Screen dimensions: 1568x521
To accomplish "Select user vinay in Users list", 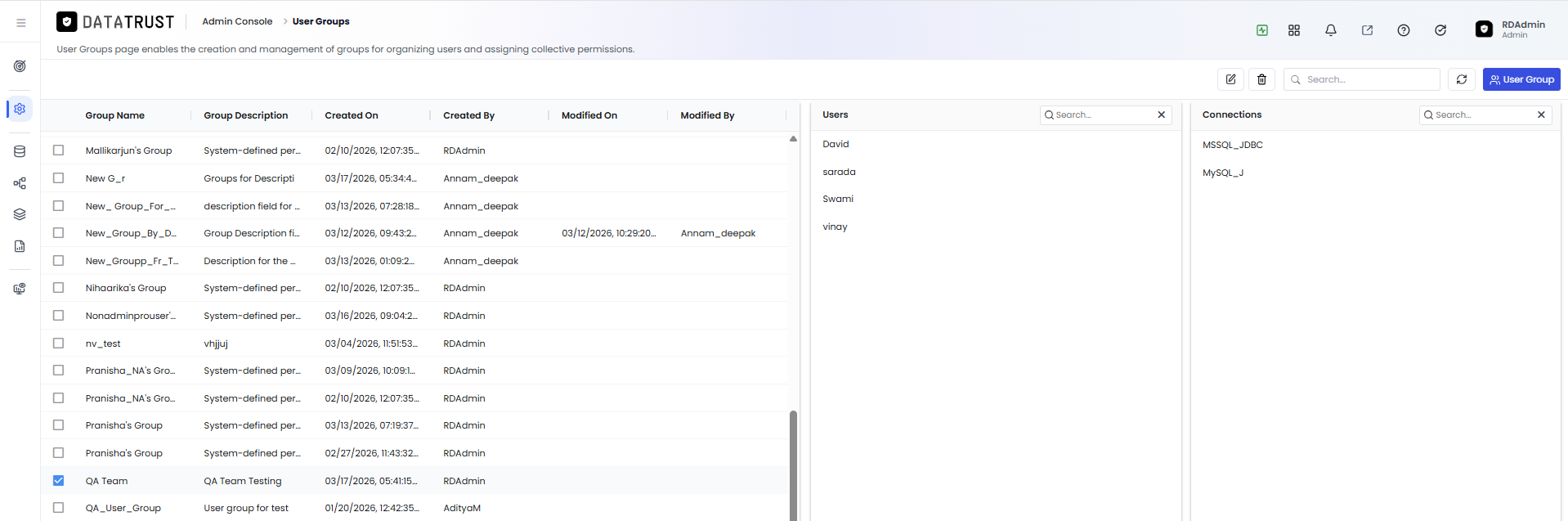I will click(835, 227).
